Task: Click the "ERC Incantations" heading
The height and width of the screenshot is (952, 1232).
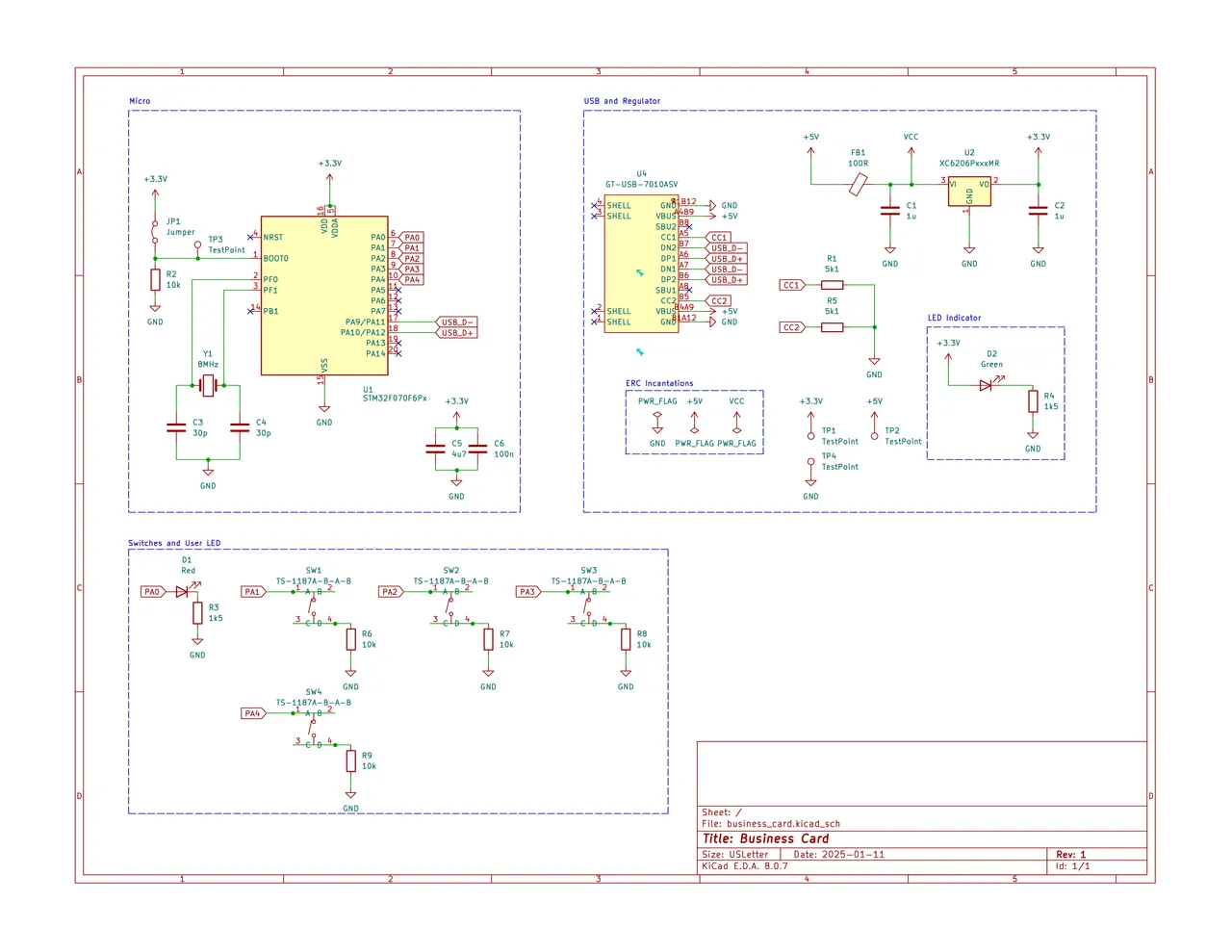Action: 659,383
